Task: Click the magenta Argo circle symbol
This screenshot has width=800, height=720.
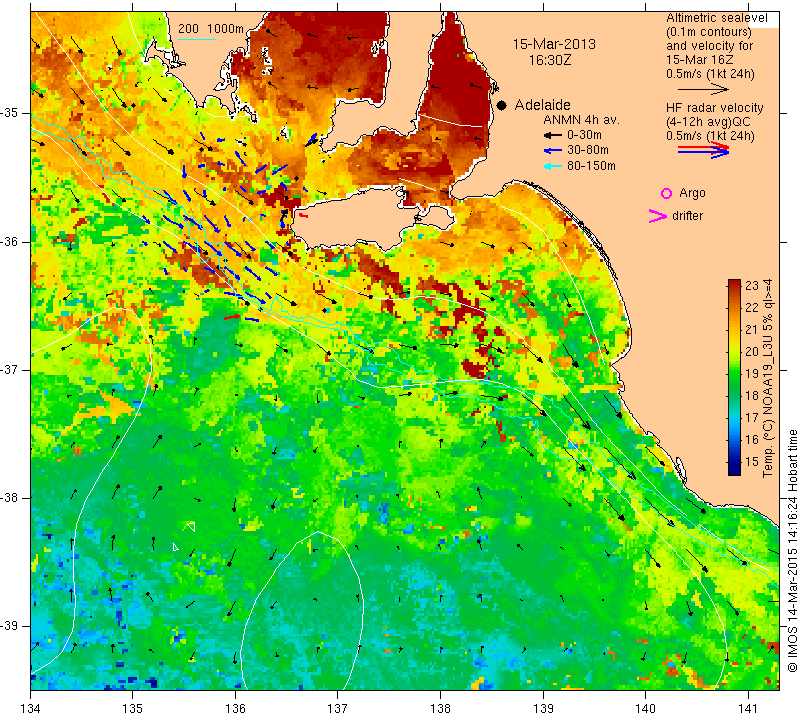Action: click(x=666, y=193)
